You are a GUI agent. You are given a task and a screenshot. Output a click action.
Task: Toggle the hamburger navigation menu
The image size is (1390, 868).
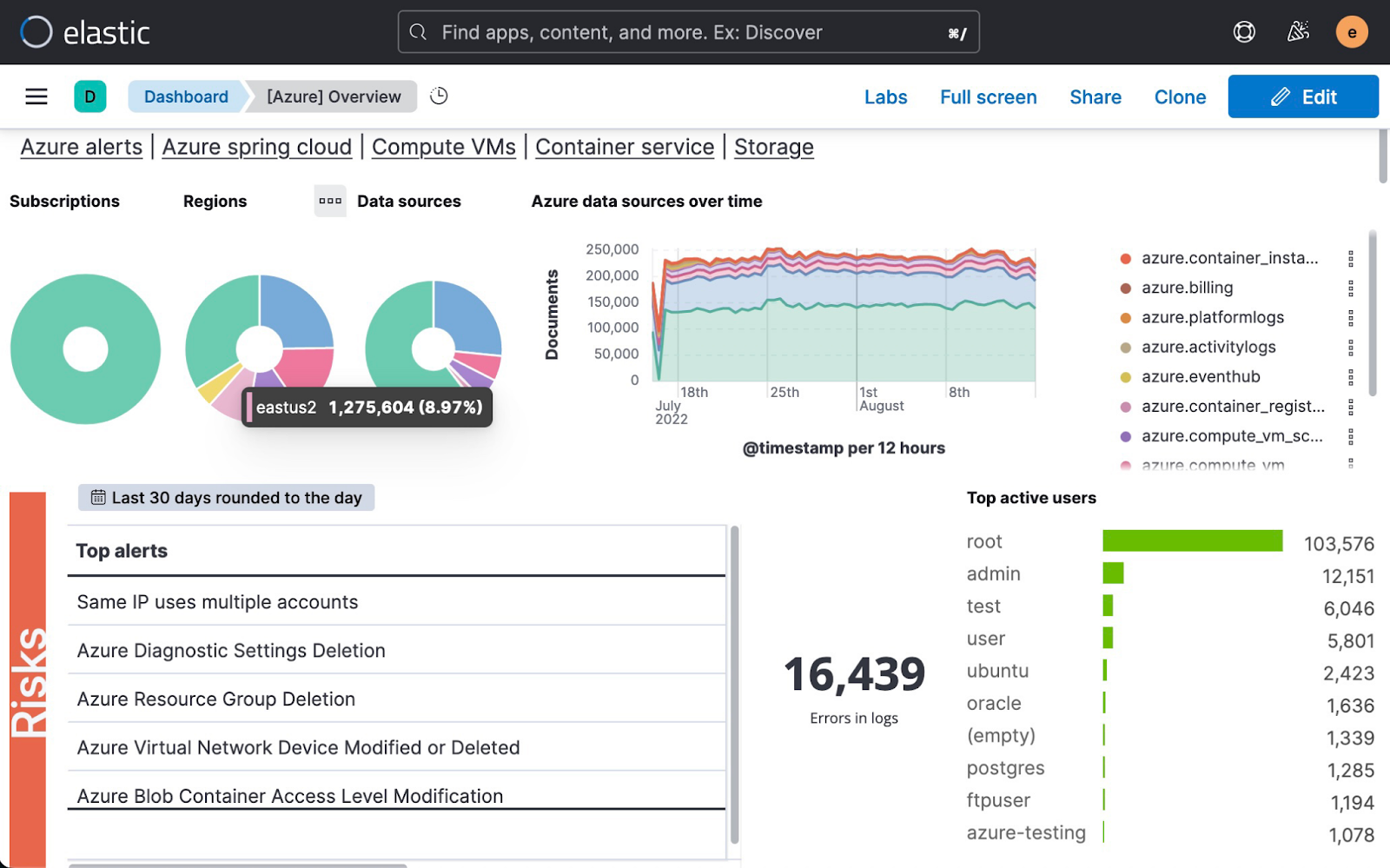coord(36,96)
